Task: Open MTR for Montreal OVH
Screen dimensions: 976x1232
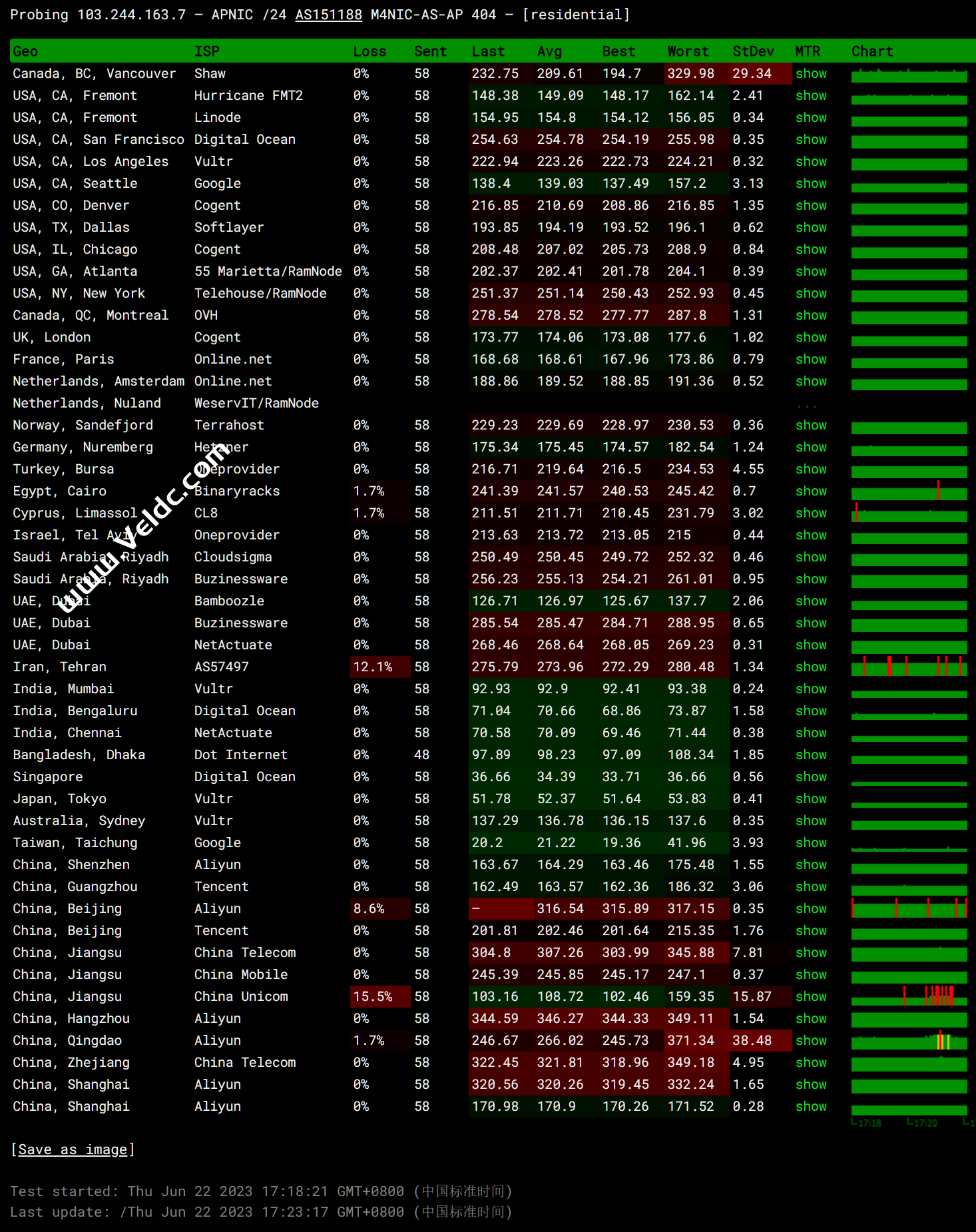Action: [811, 315]
